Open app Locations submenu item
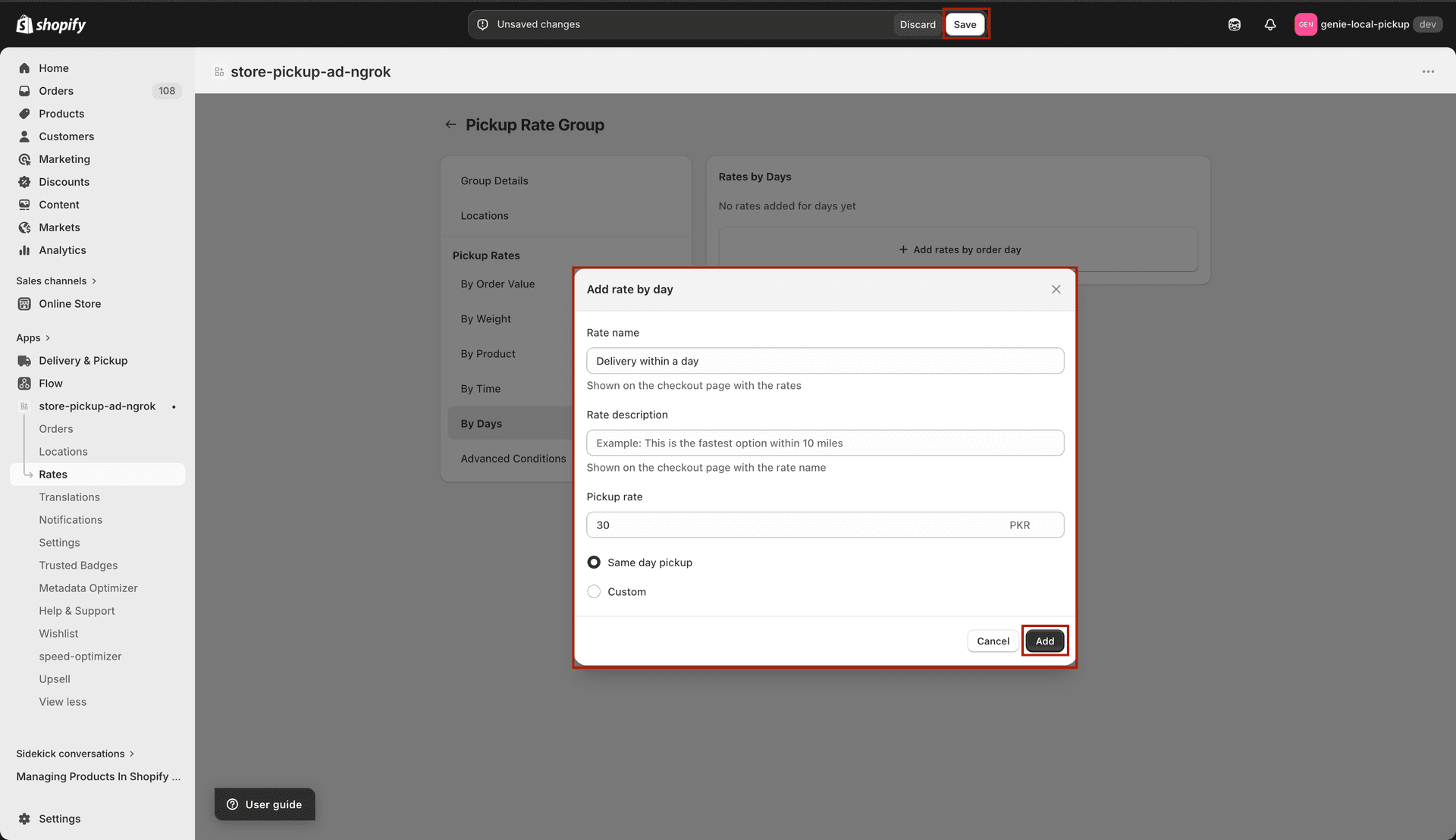Image resolution: width=1456 pixels, height=840 pixels. click(x=64, y=452)
